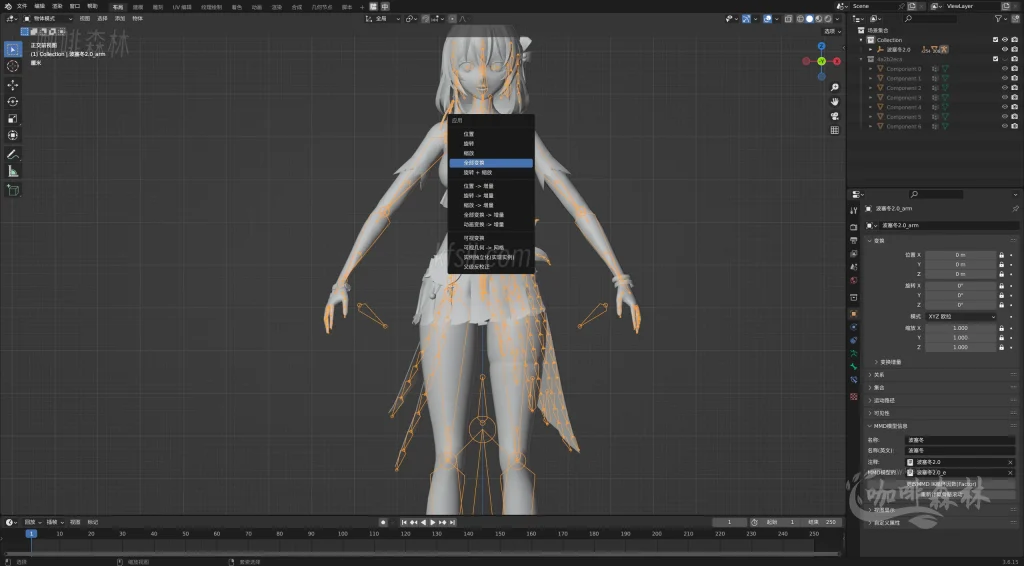
Task: Disable render camera icon for Component 6
Action: [x=1014, y=126]
